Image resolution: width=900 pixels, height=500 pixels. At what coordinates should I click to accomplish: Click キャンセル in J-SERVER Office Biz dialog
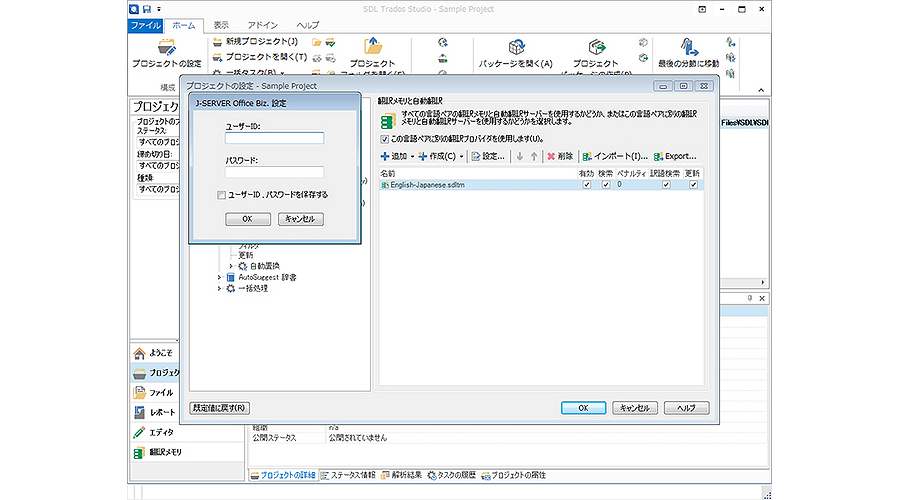pos(300,219)
